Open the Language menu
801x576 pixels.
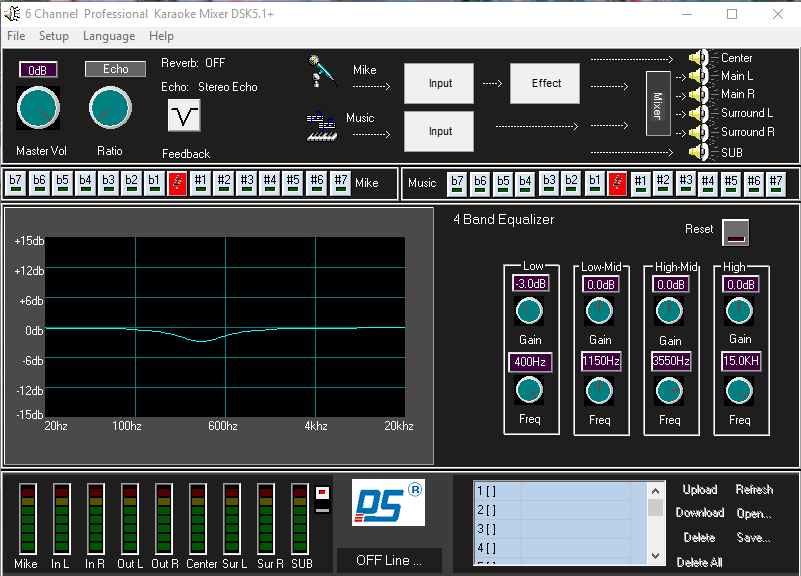(x=109, y=36)
